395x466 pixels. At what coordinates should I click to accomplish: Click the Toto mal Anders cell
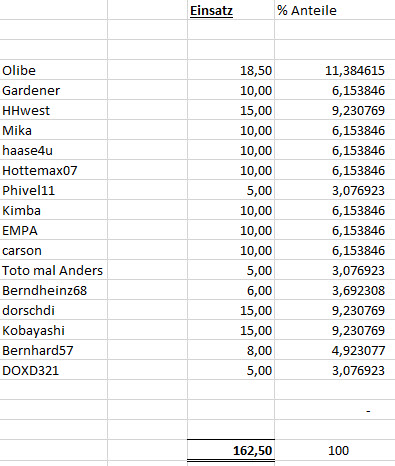[x=54, y=270]
